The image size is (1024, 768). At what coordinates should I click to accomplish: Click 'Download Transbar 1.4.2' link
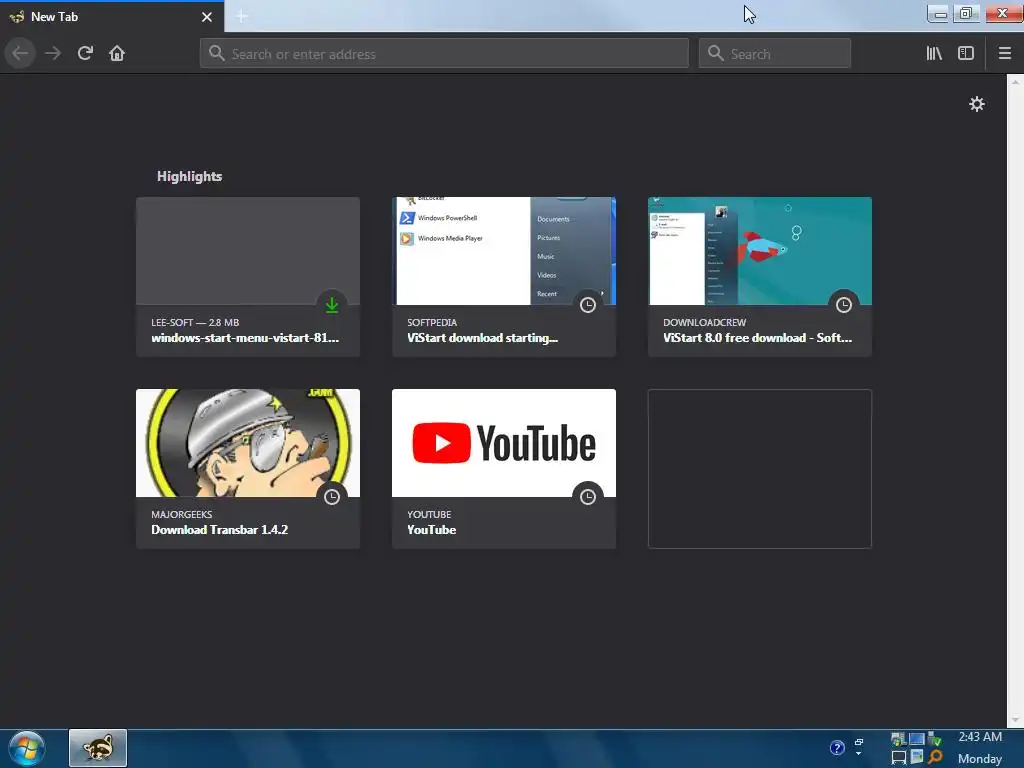click(219, 530)
